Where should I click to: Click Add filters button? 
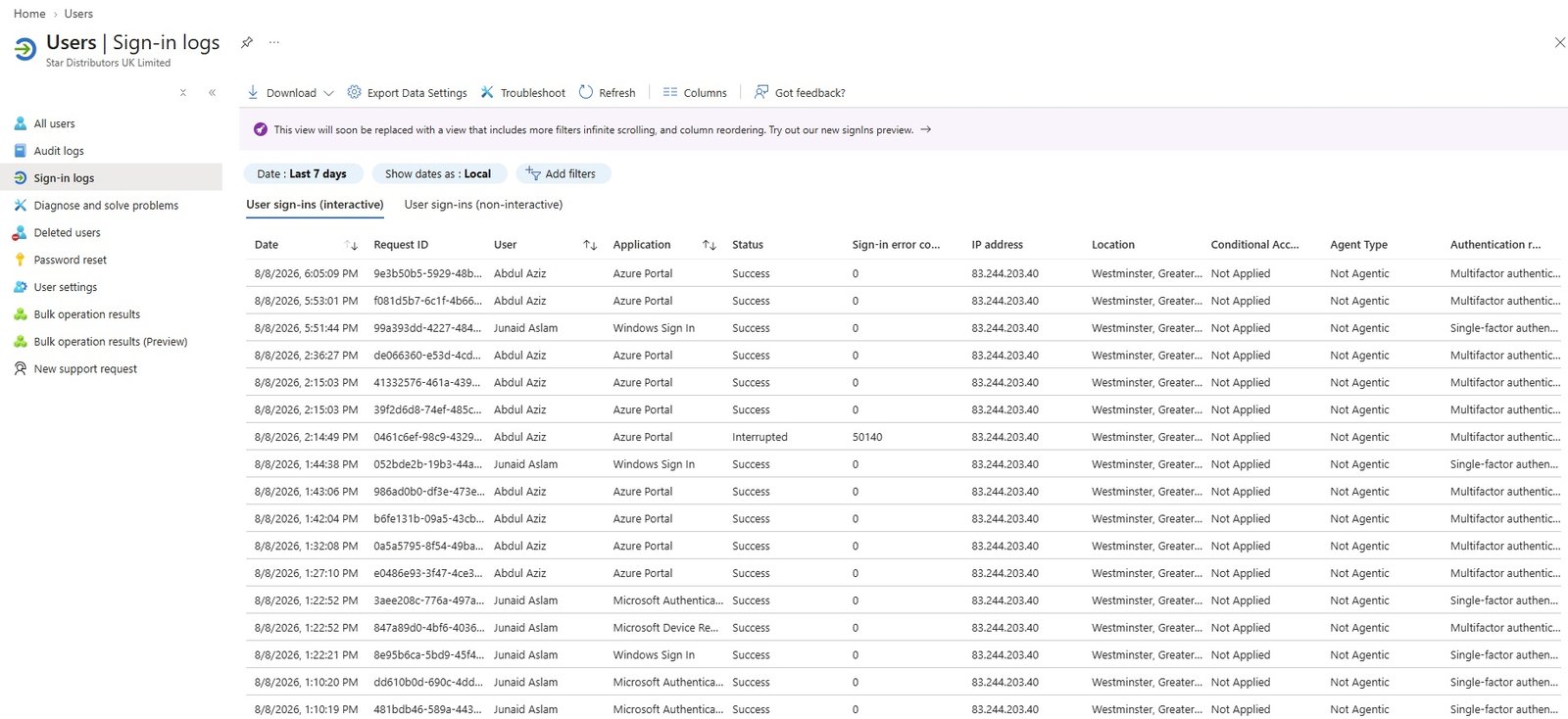(x=563, y=173)
